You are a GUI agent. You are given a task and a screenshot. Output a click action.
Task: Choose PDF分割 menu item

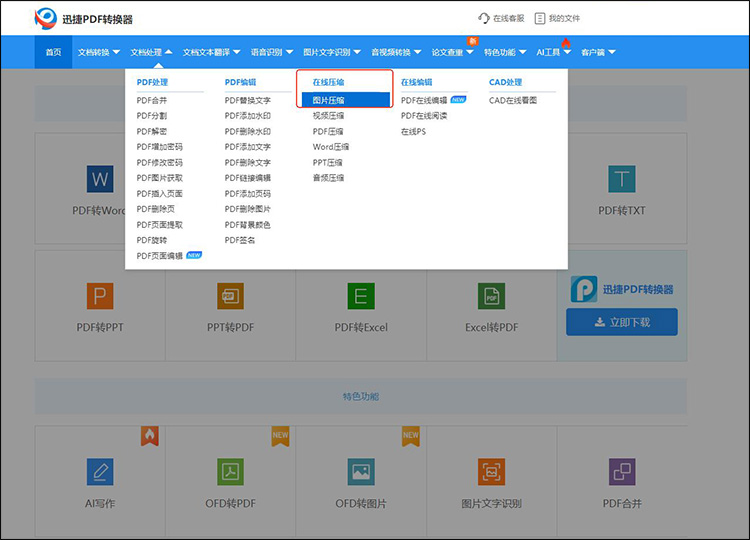click(152, 116)
